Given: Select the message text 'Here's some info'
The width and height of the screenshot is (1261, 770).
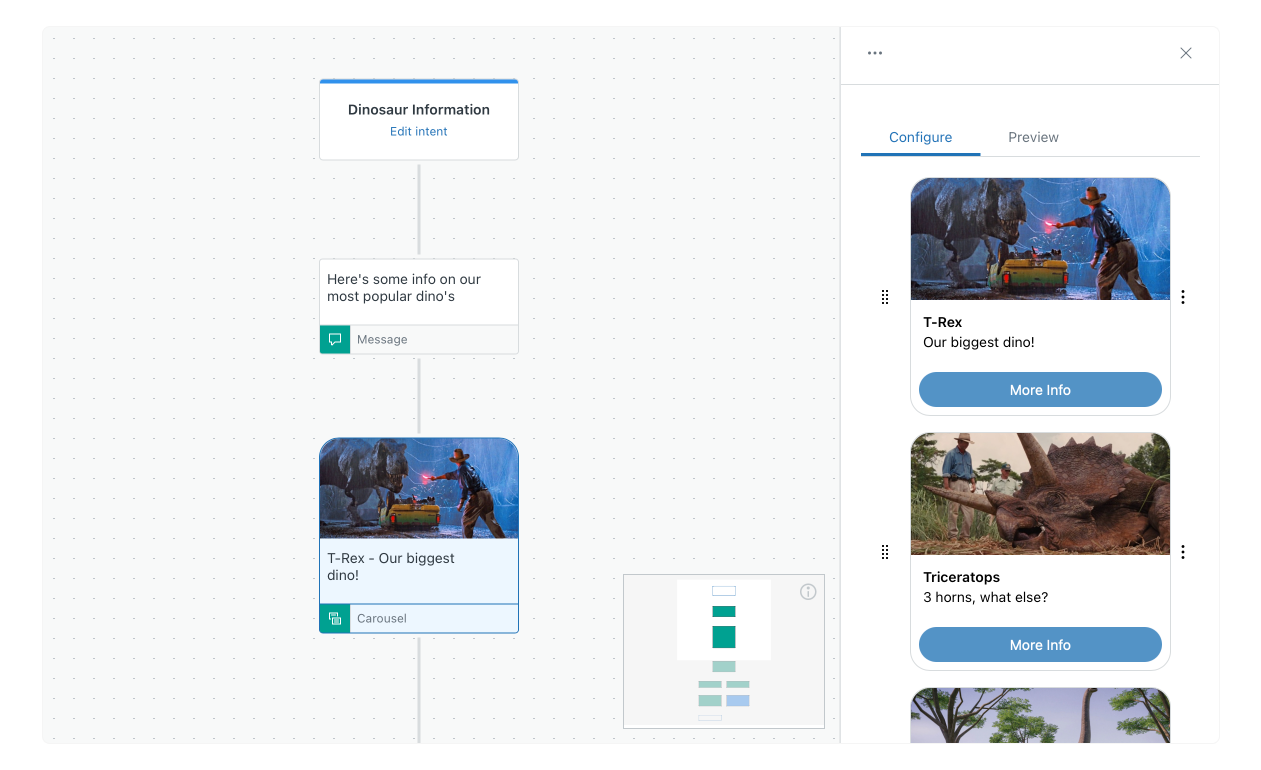Looking at the screenshot, I should (x=404, y=288).
